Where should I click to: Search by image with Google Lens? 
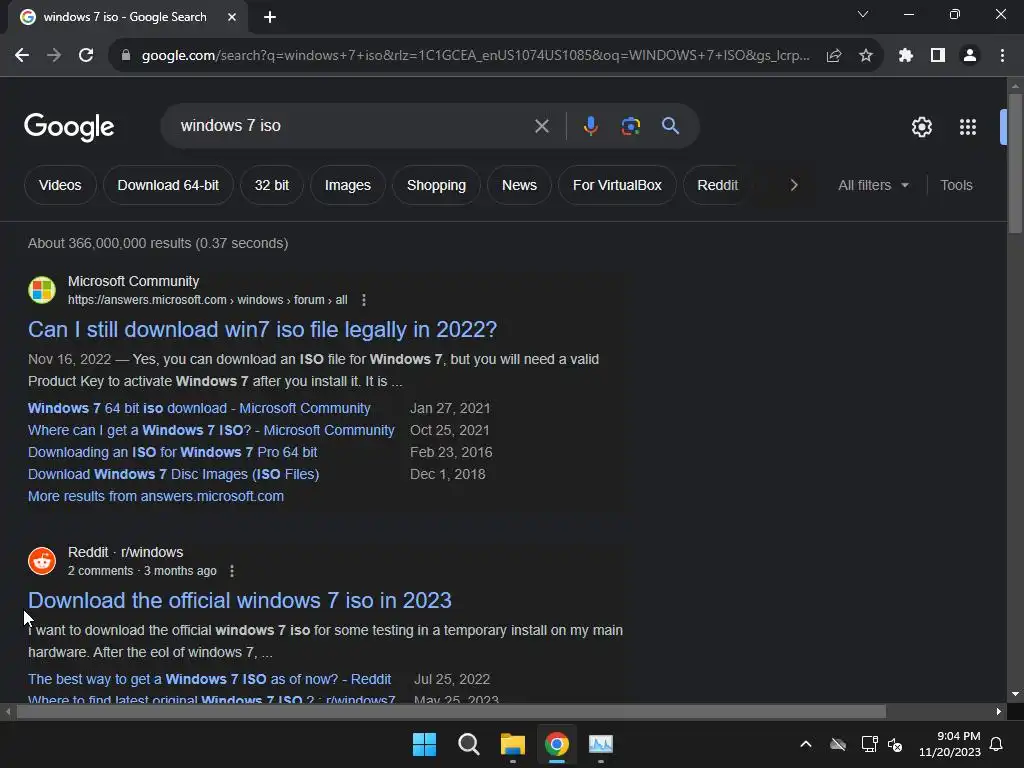(630, 126)
